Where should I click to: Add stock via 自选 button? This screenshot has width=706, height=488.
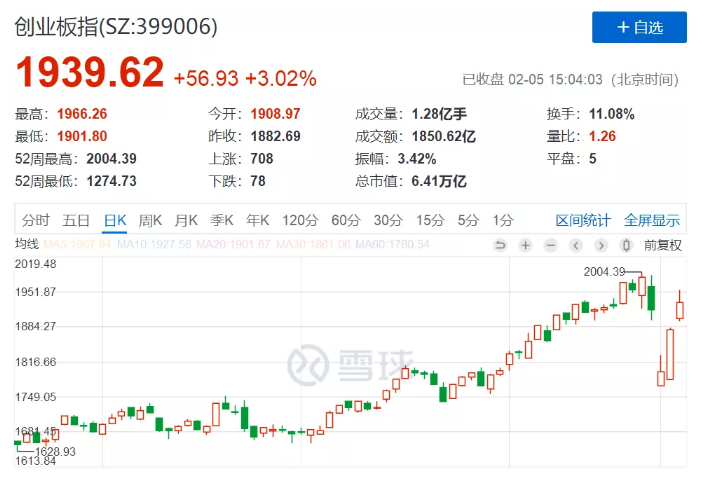[x=639, y=27]
